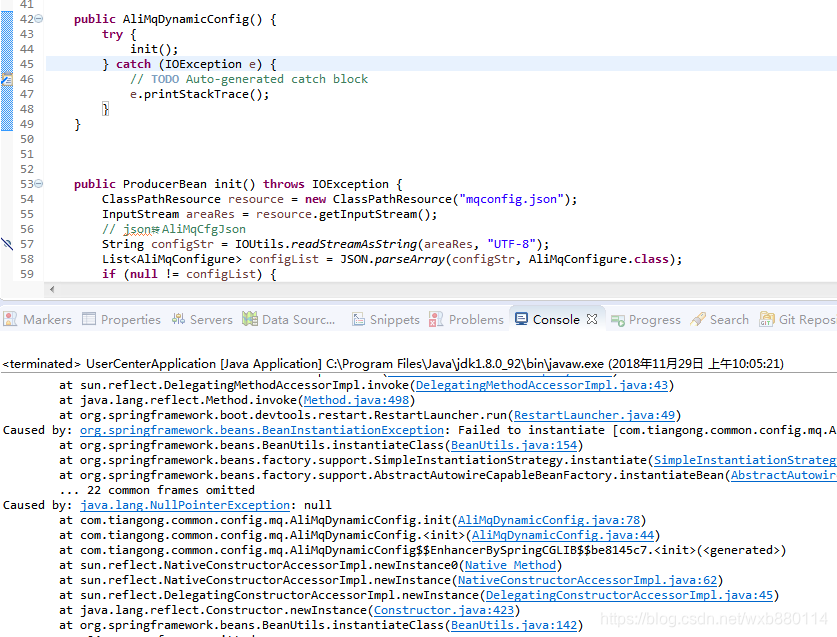Image resolution: width=837 pixels, height=637 pixels.
Task: Open the SimpleInstantiationStrategy stack trace link
Action: [x=745, y=460]
